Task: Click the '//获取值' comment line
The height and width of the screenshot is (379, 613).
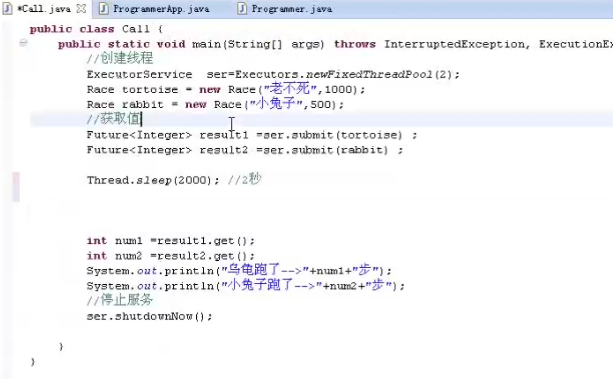Action: 113,119
